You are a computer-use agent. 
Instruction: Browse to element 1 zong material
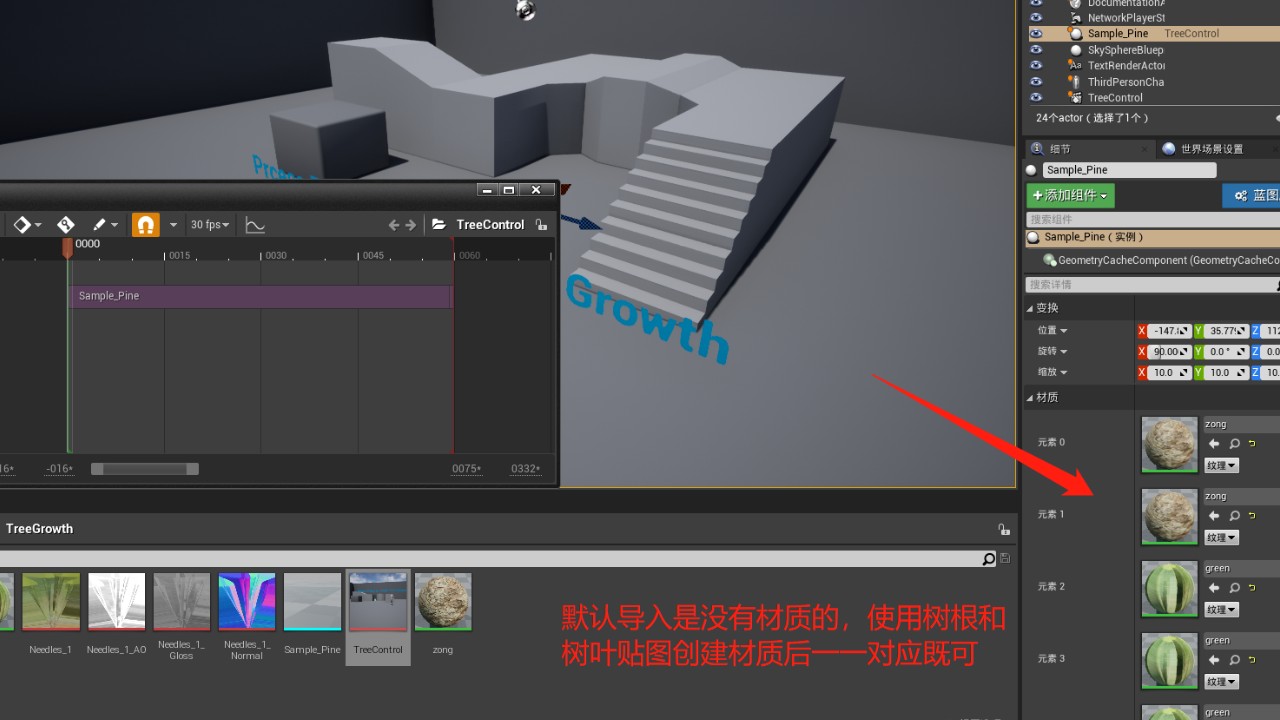[x=1235, y=516]
